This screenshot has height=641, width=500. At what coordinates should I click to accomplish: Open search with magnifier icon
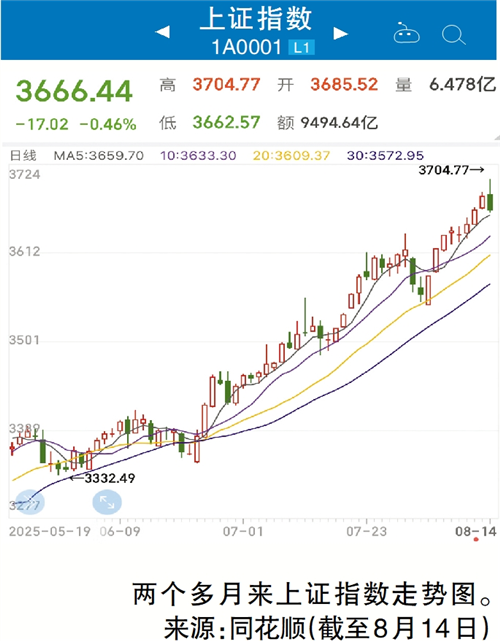pos(453,35)
